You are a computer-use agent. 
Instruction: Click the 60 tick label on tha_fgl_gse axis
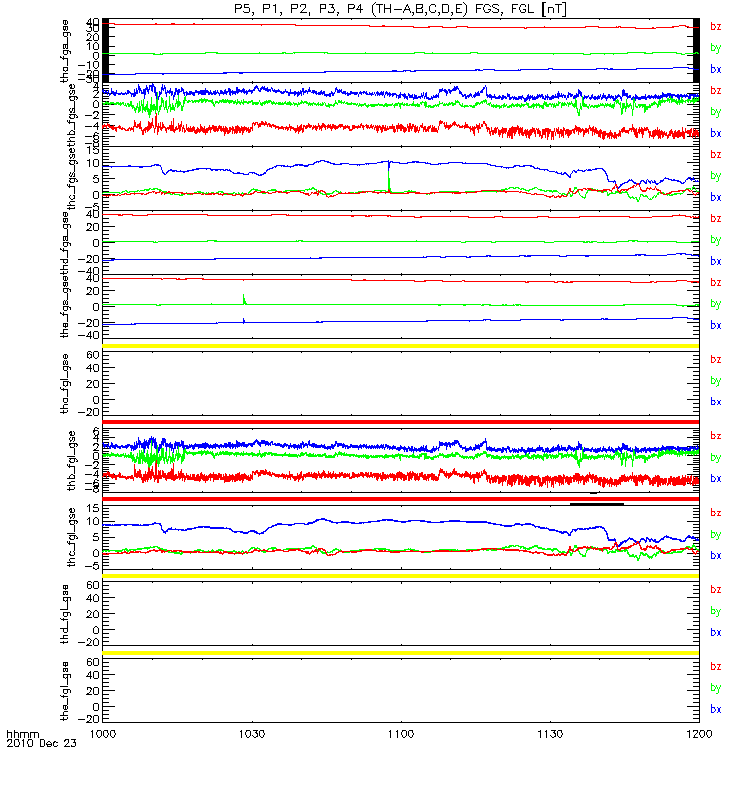tap(93, 355)
